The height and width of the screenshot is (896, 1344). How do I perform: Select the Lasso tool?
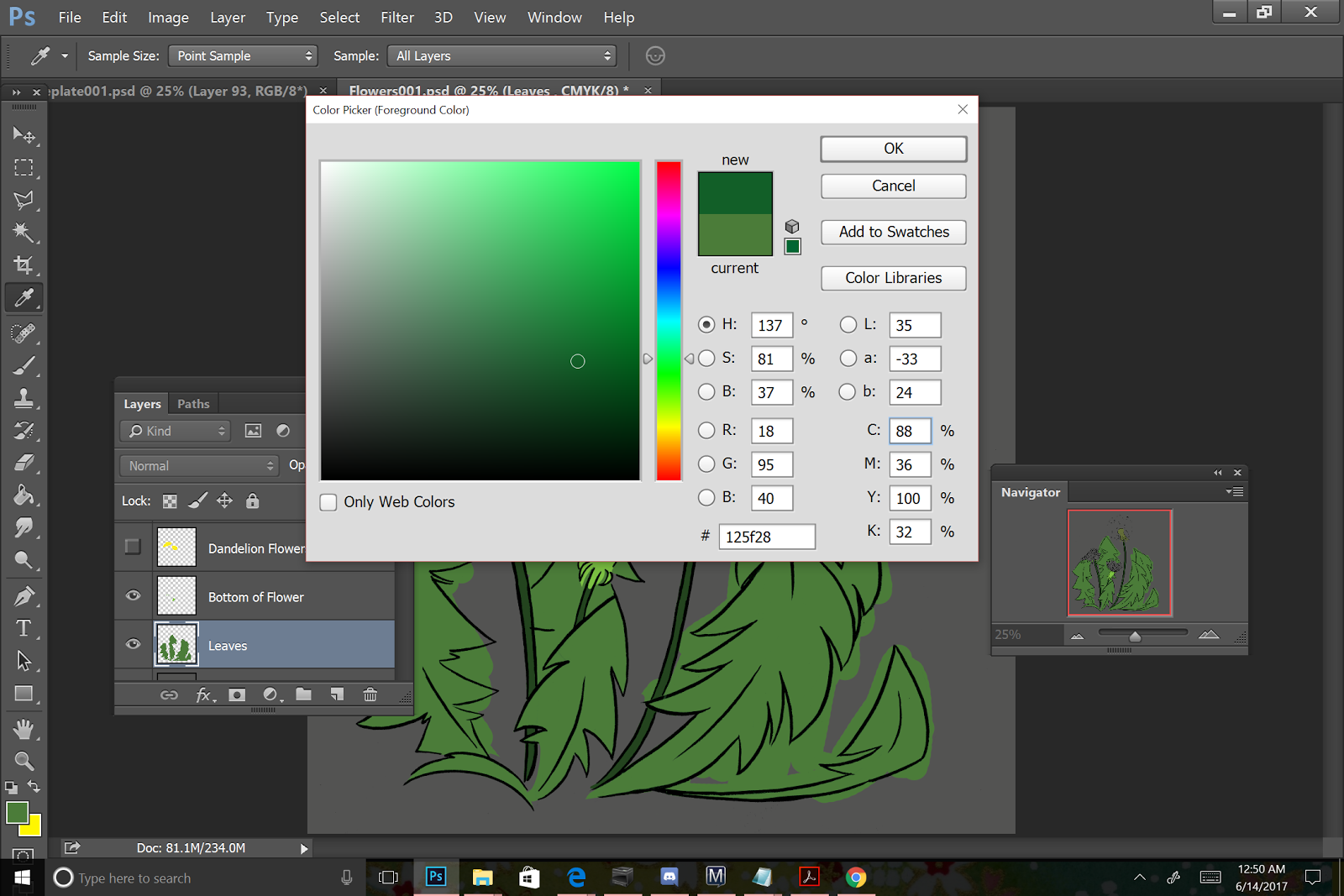click(x=24, y=200)
